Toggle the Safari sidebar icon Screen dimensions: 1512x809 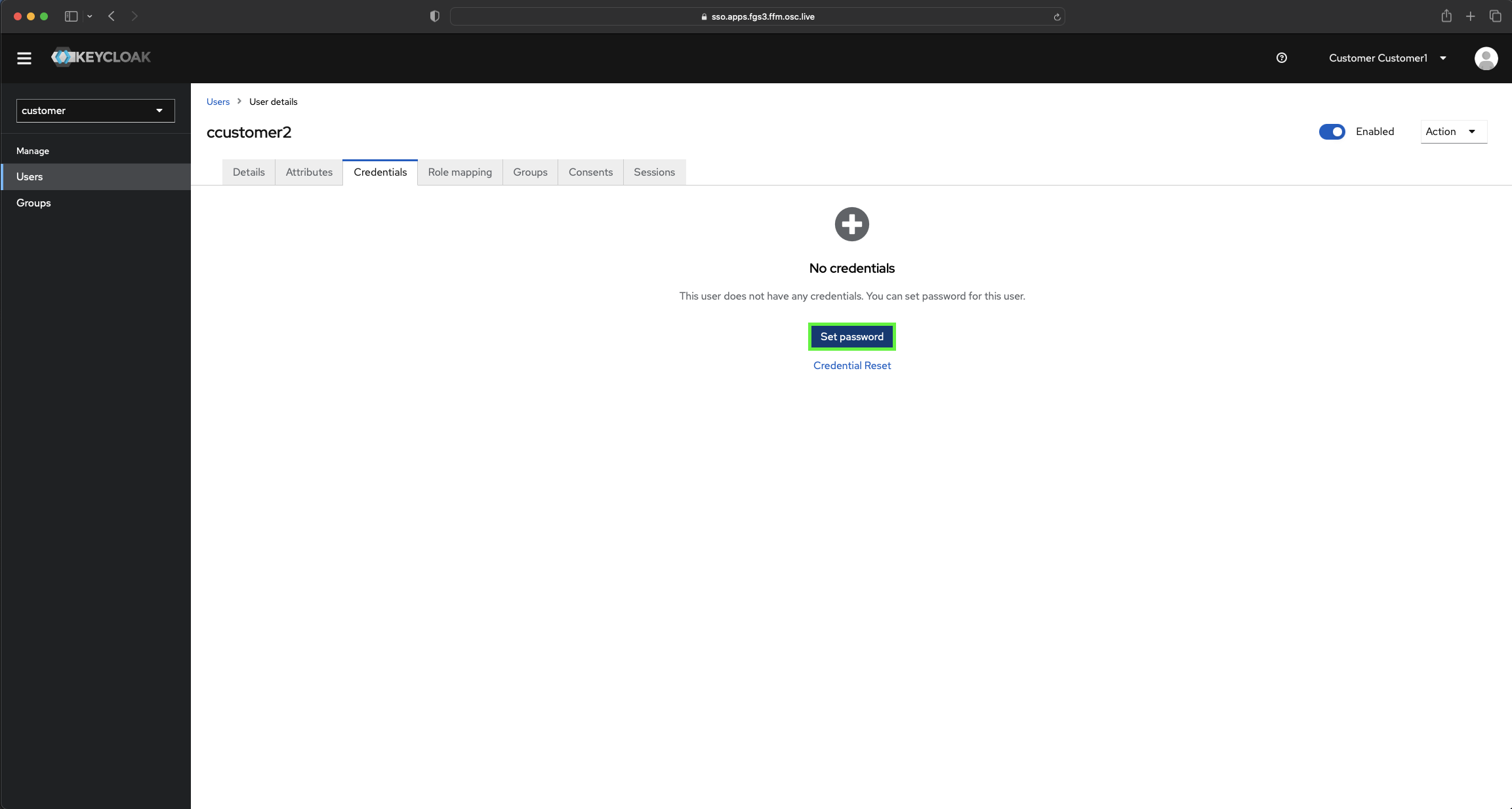[71, 16]
